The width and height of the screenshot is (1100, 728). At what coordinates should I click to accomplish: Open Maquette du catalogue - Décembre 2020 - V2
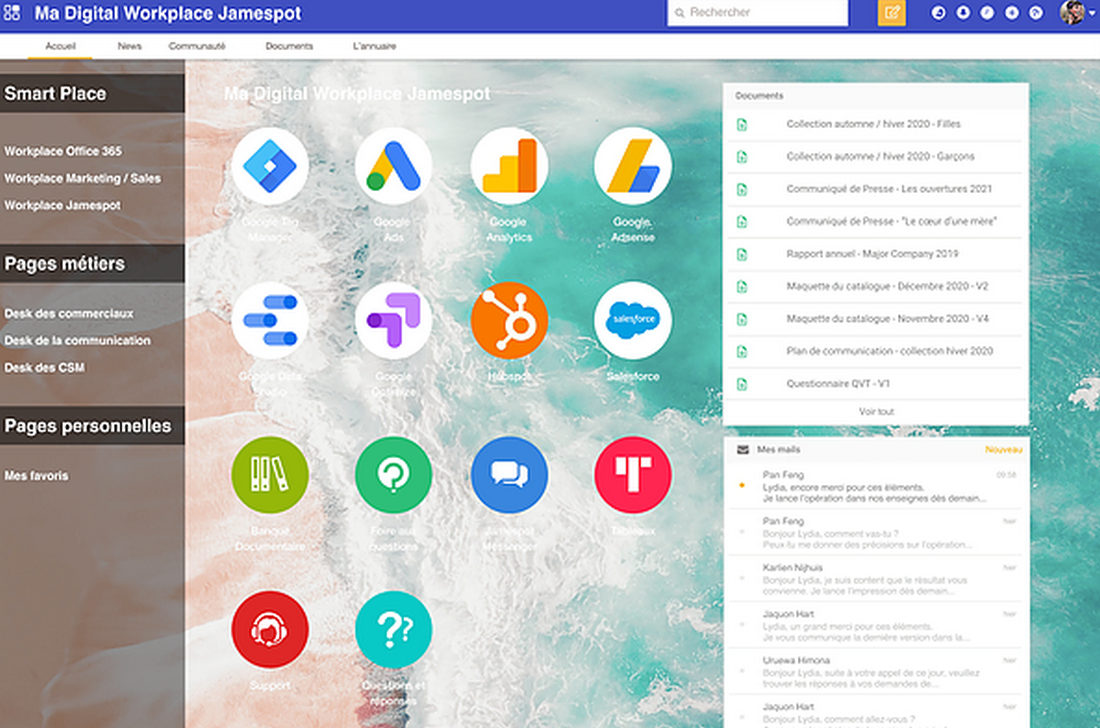(887, 286)
